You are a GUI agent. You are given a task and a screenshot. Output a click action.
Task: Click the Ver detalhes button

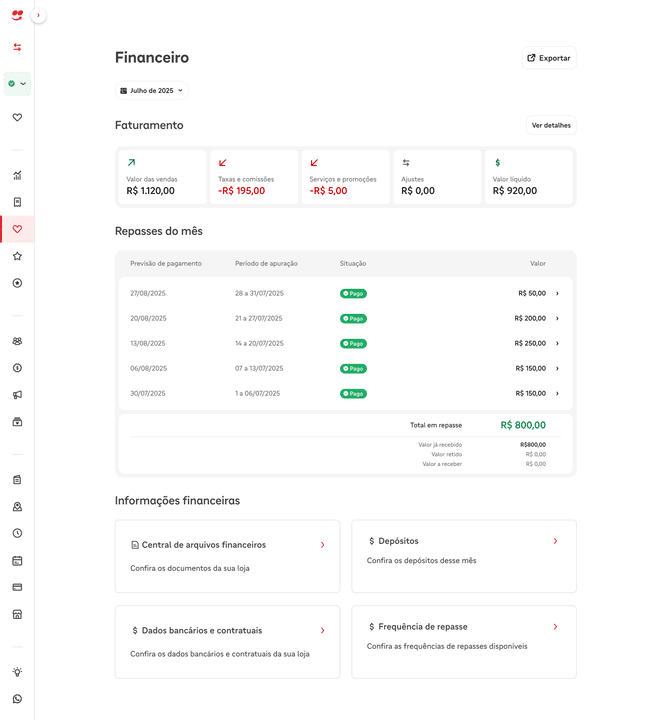coord(551,126)
